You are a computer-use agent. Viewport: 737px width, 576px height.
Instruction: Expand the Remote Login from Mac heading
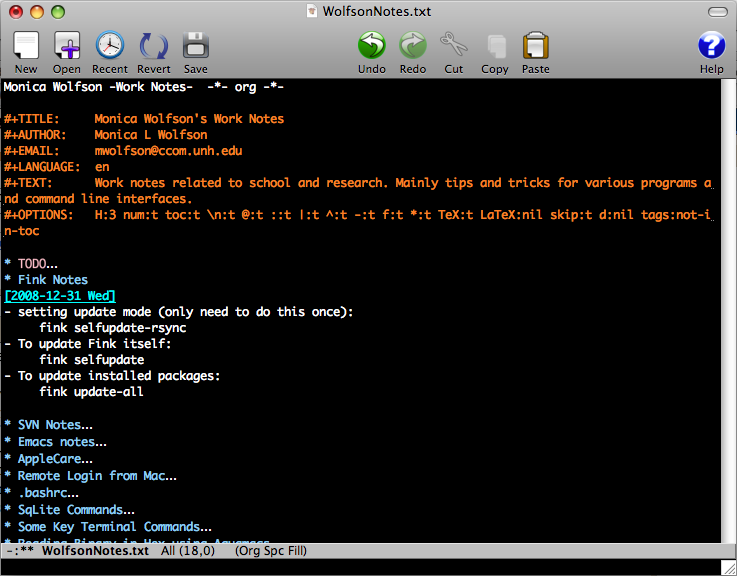click(90, 476)
